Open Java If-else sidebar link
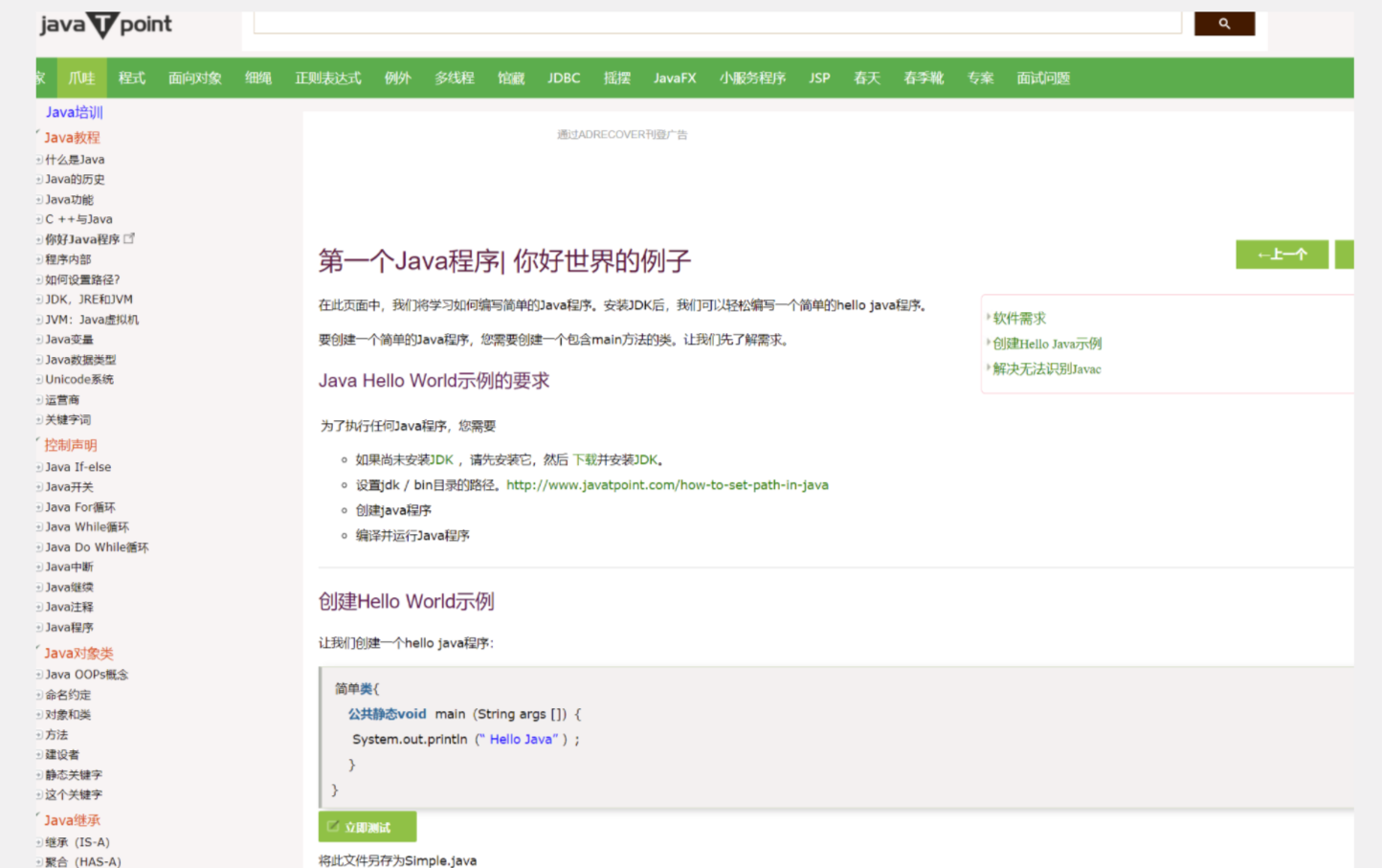 (x=78, y=467)
